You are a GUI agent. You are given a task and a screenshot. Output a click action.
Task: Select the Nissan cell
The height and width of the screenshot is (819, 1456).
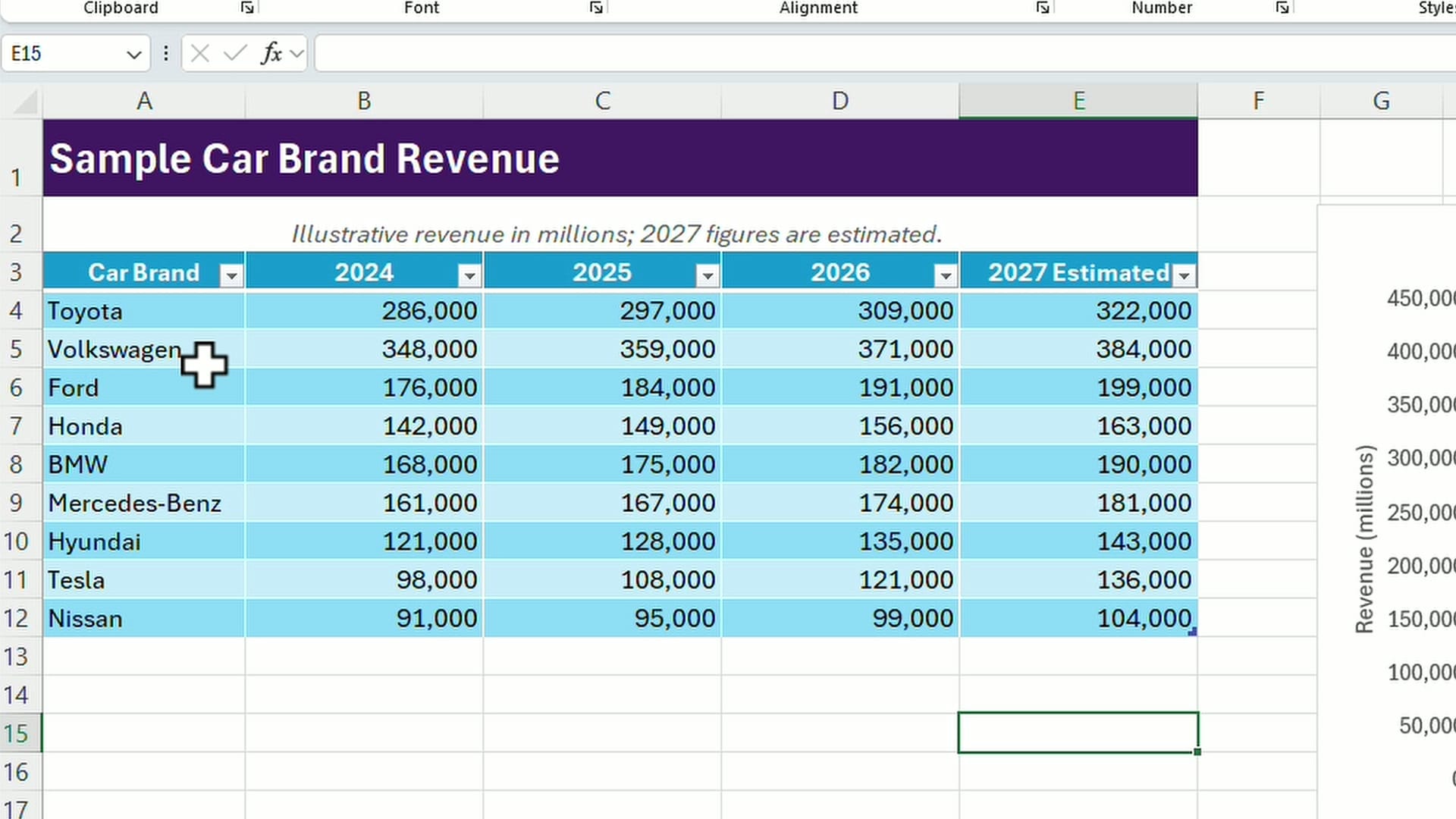144,619
